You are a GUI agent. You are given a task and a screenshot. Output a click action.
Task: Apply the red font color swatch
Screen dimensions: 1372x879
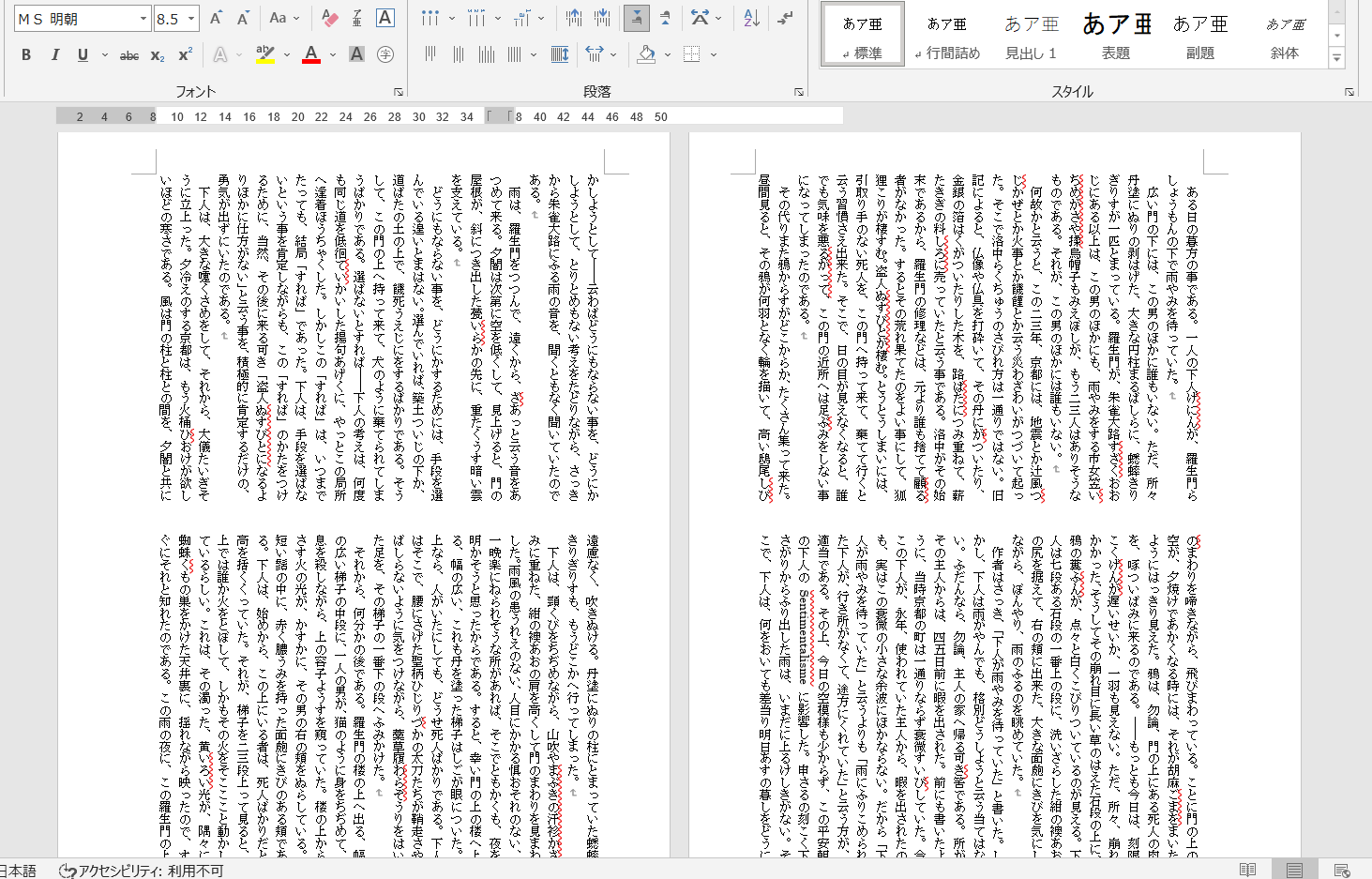tap(310, 54)
